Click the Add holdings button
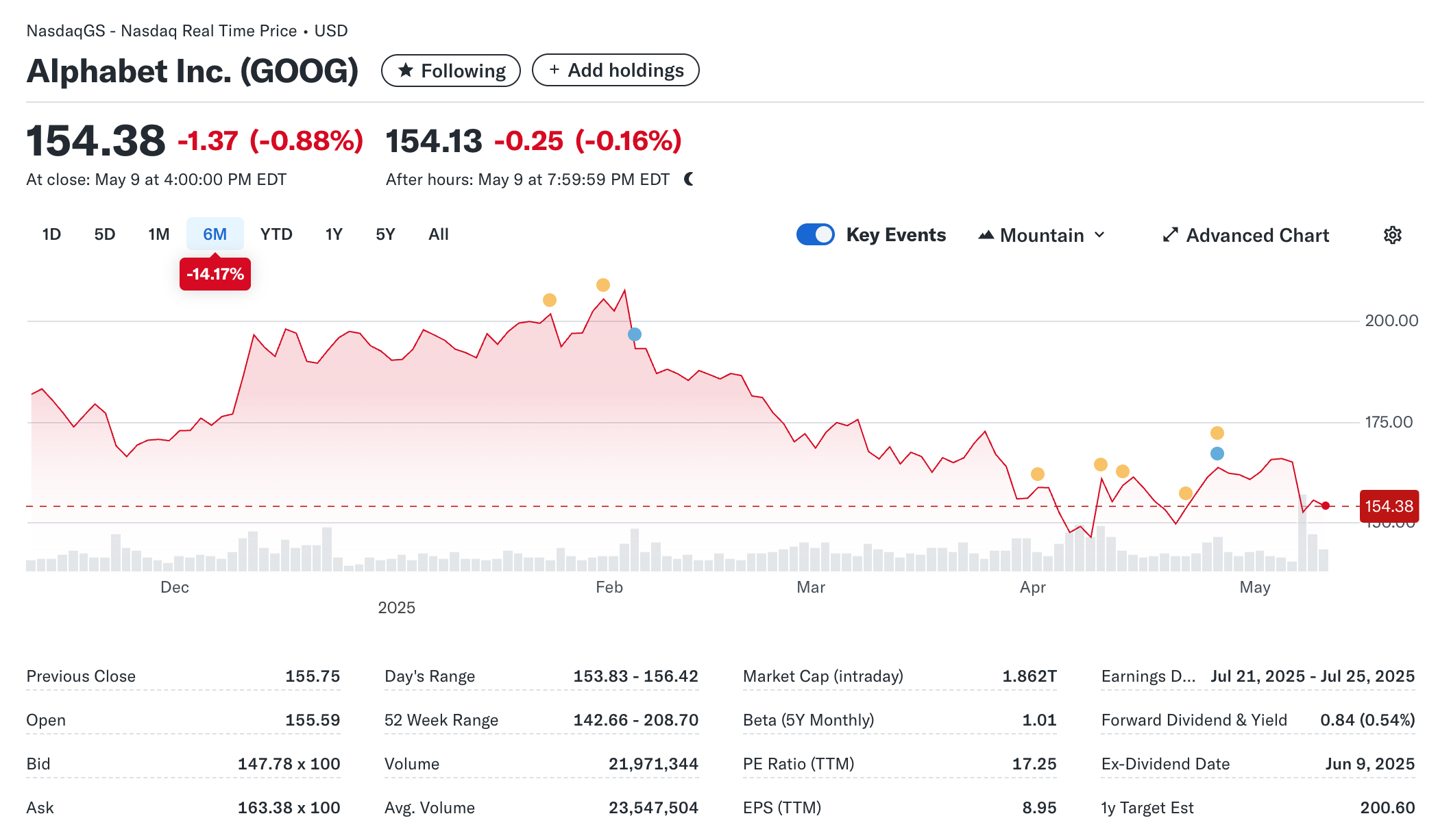 (616, 71)
